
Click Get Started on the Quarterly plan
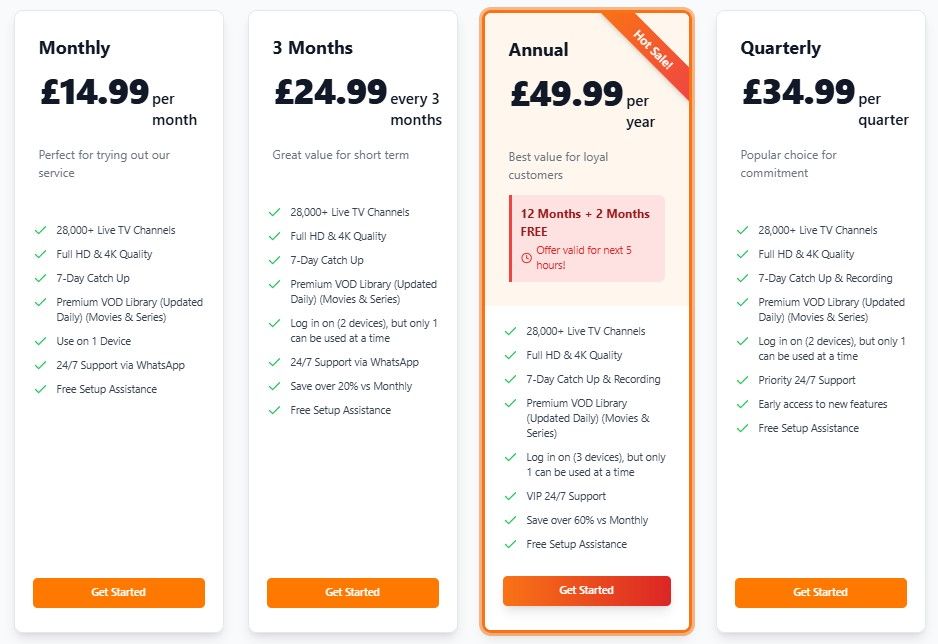(820, 592)
